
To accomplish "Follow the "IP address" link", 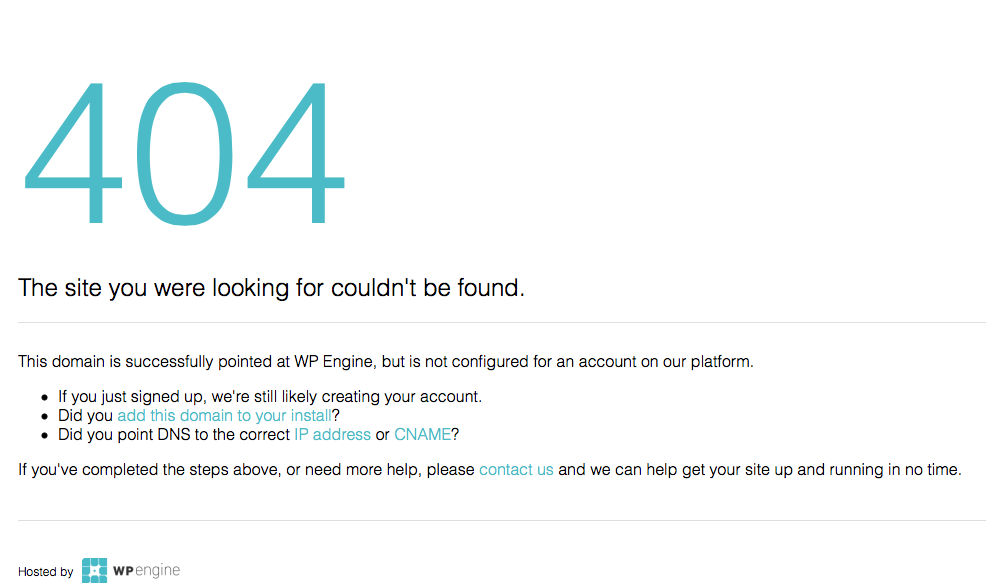I will click(x=332, y=434).
